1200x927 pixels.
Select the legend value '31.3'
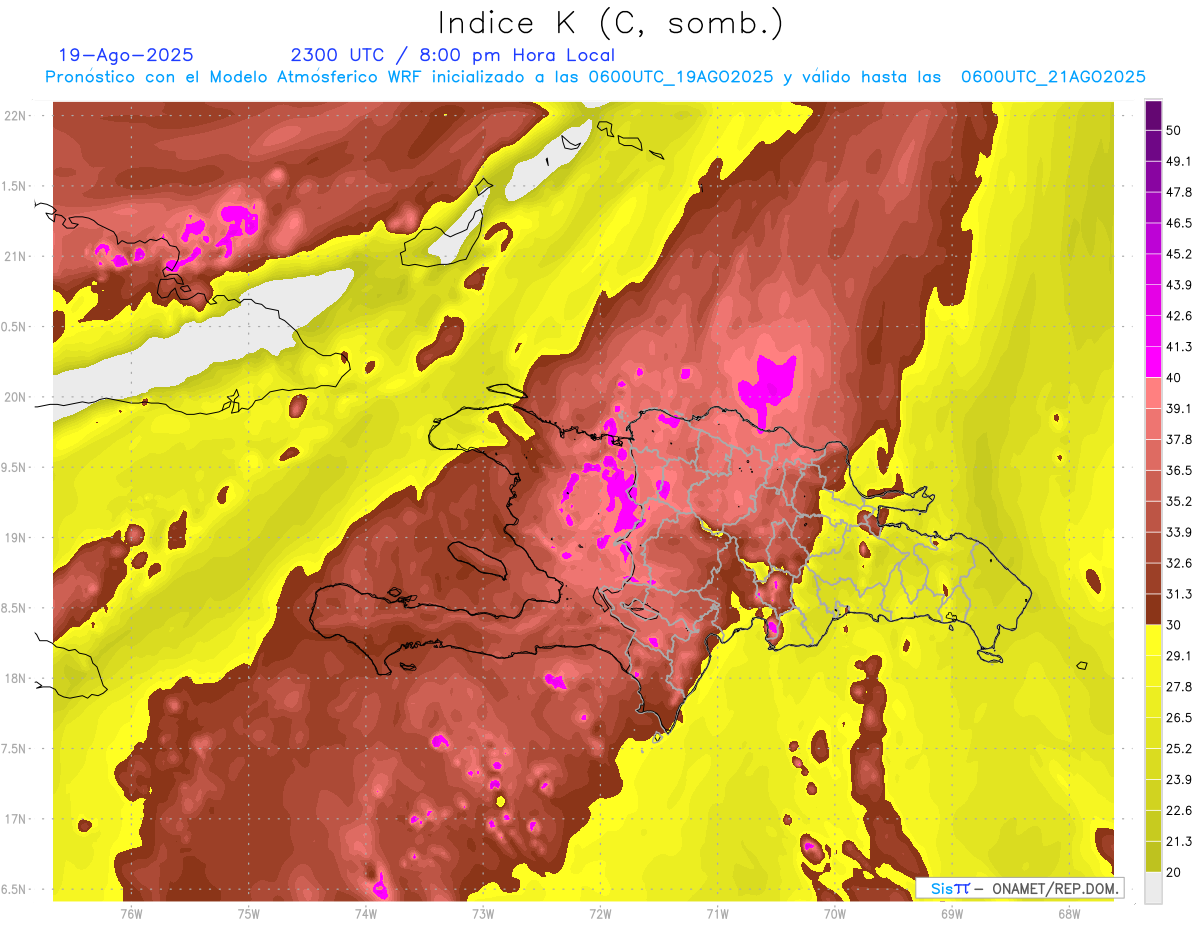pyautogui.click(x=1179, y=595)
